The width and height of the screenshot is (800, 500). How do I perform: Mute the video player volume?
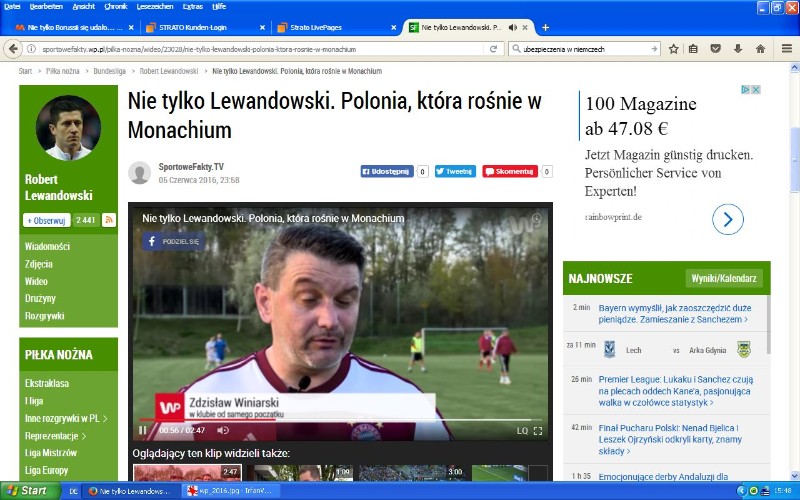(x=222, y=430)
